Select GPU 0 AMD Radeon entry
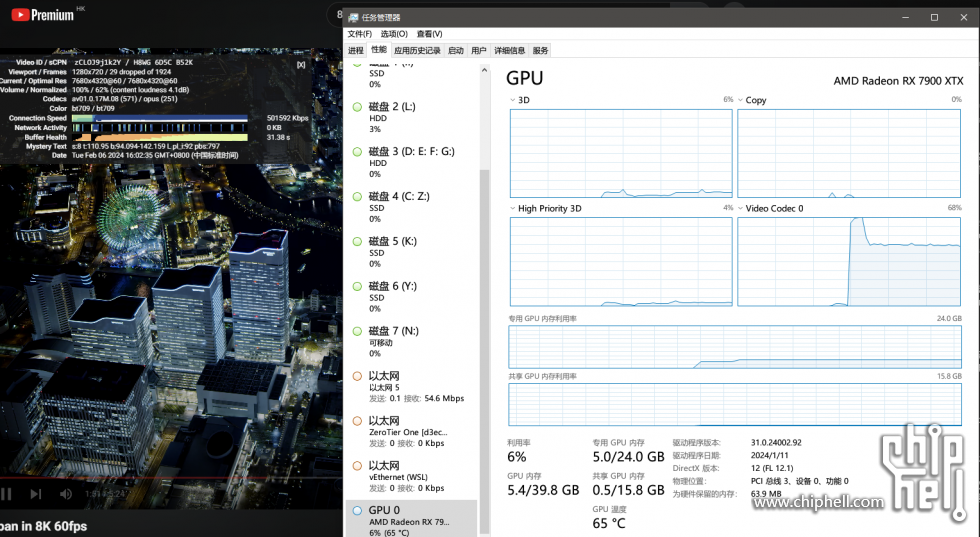The image size is (980, 537). (x=411, y=519)
